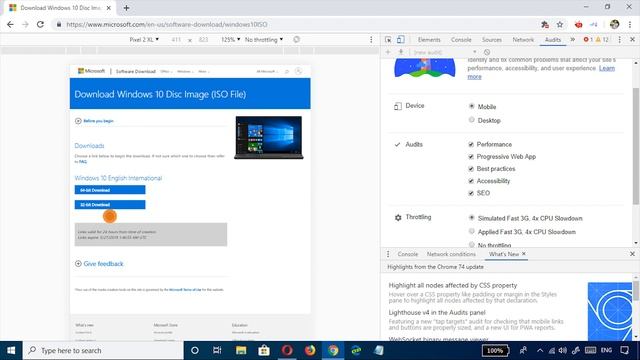The image size is (640, 360).
Task: Close the bottom drawer panel
Action: point(632,254)
